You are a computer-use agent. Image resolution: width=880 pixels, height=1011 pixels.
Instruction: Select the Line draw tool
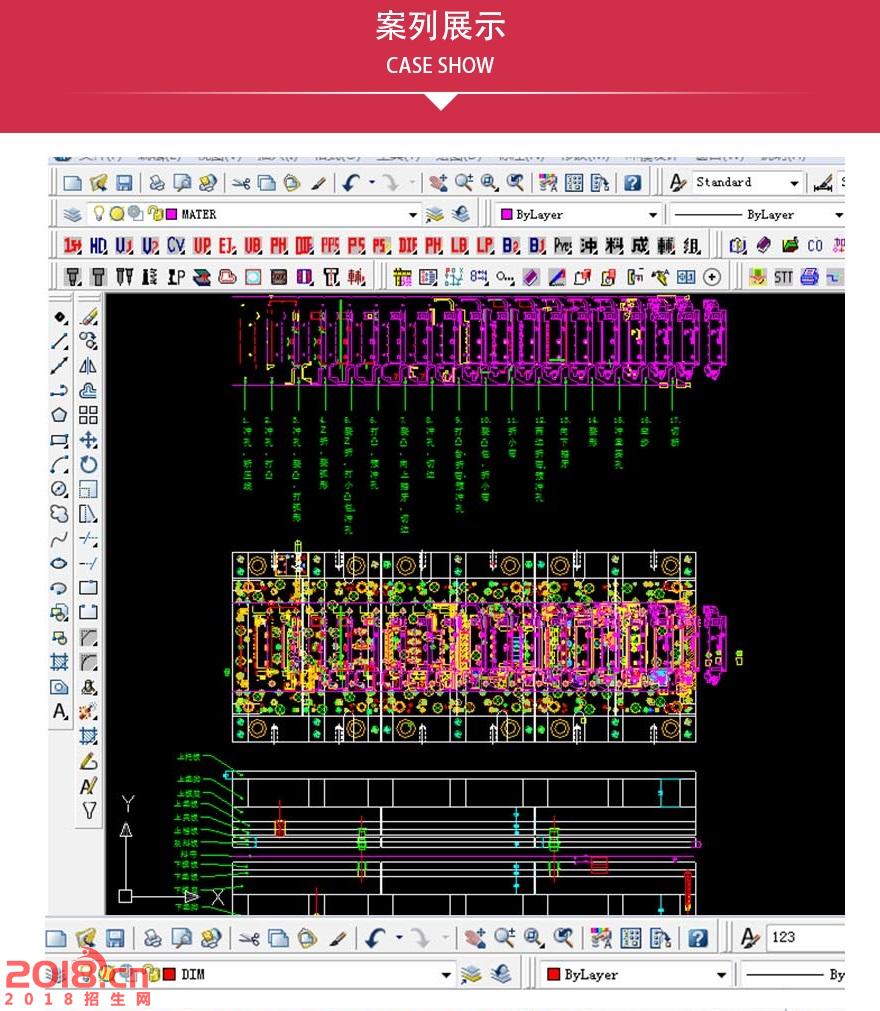click(59, 341)
